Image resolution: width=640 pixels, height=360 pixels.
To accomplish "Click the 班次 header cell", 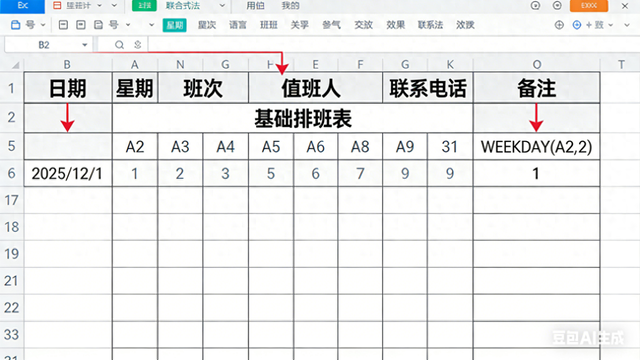I will [203, 88].
